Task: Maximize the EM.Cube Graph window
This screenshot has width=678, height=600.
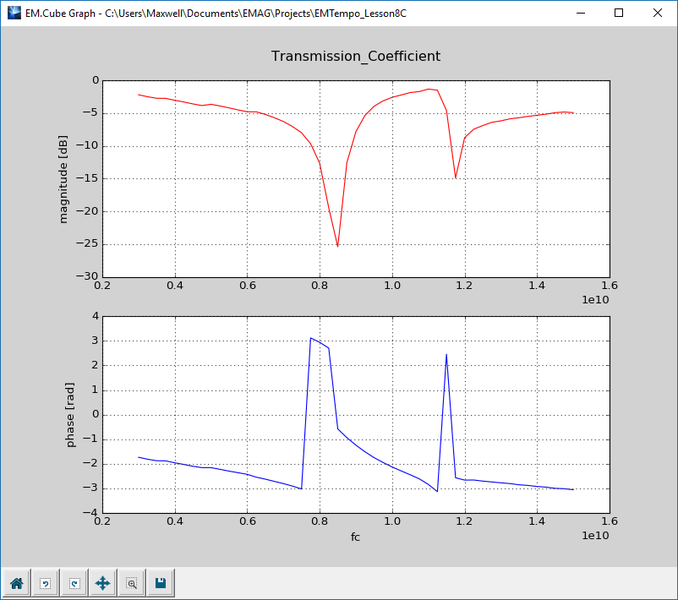Action: 619,13
